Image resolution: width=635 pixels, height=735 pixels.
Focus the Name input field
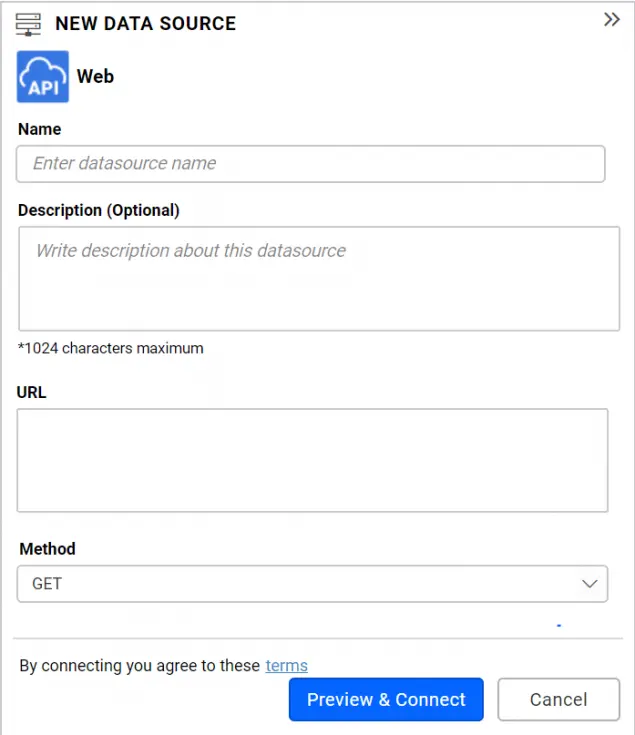[310, 164]
